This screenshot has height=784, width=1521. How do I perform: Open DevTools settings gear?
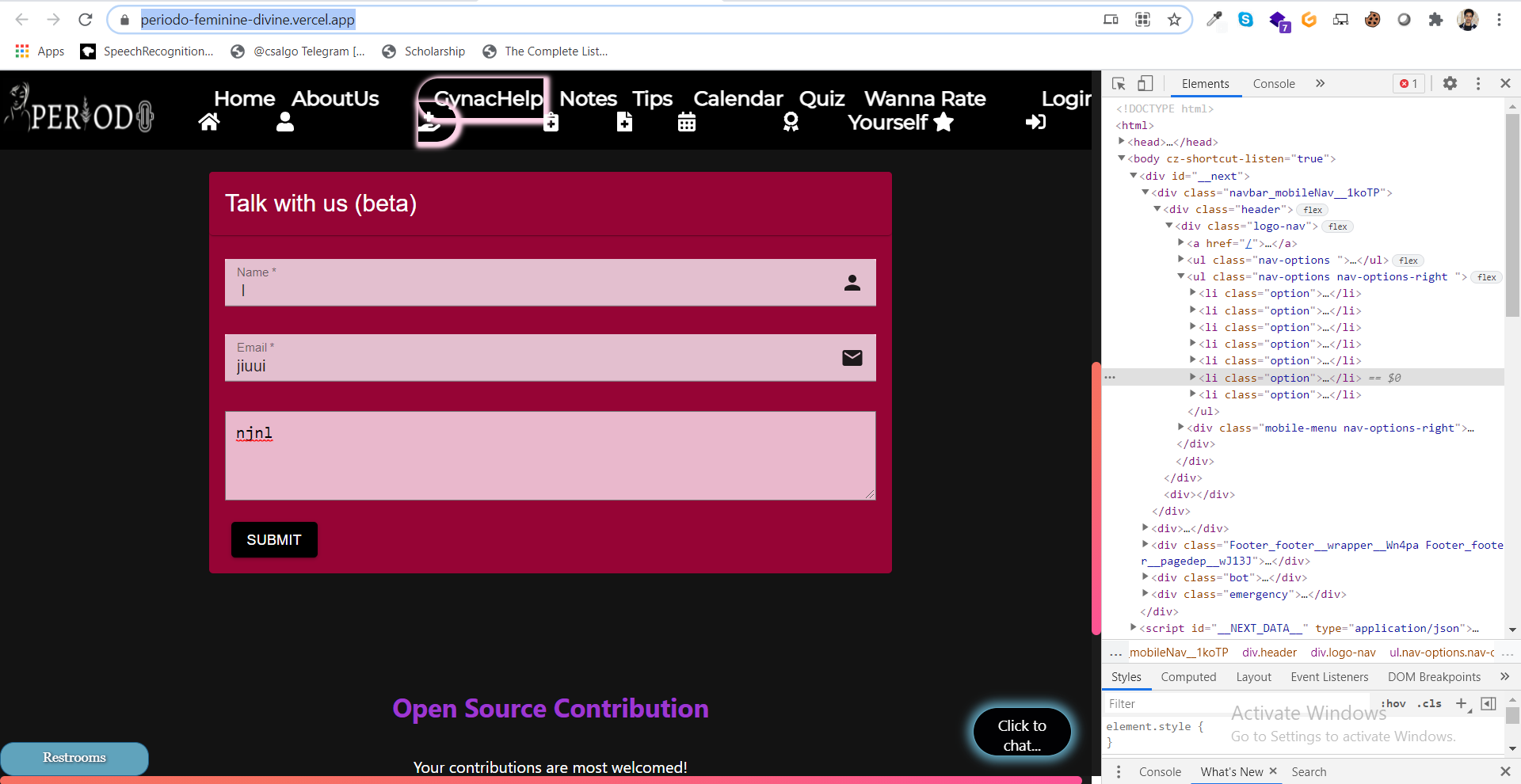(1450, 83)
